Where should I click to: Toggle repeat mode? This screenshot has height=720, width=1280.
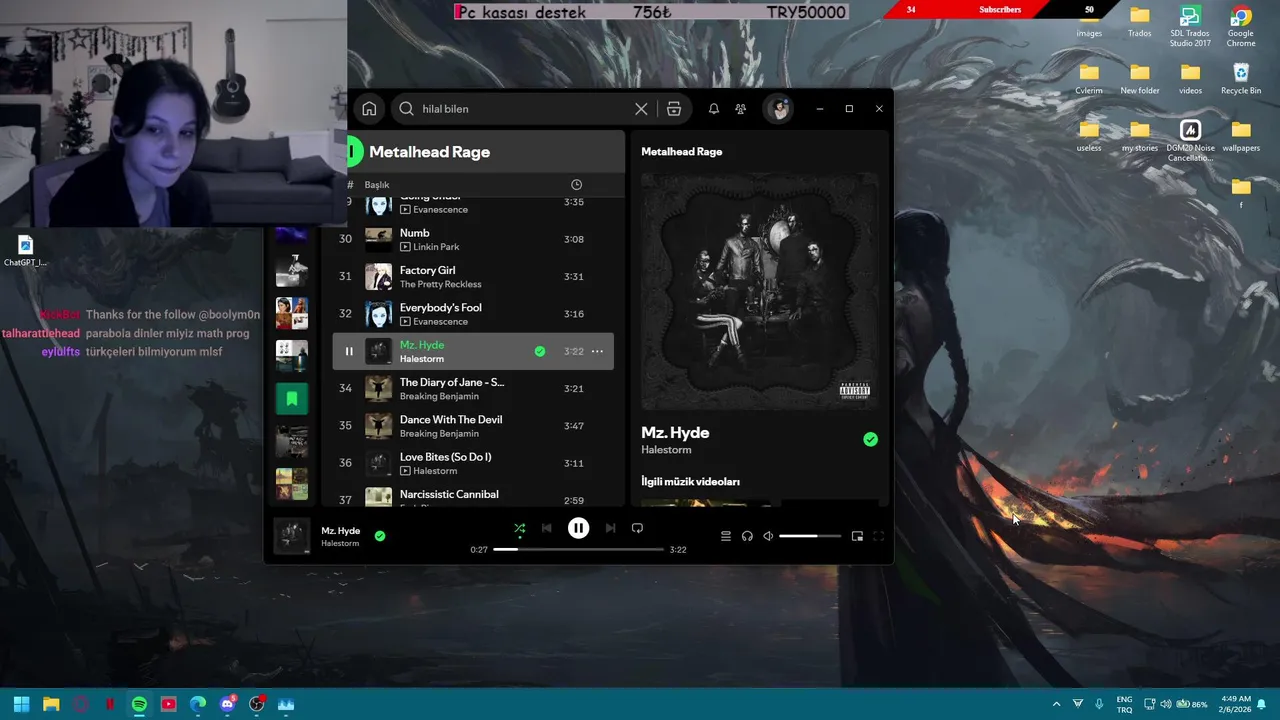[x=637, y=528]
